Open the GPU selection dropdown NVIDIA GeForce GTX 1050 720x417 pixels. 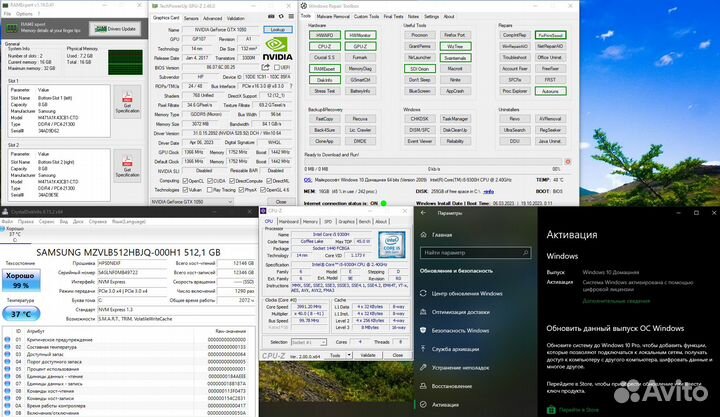coord(191,202)
